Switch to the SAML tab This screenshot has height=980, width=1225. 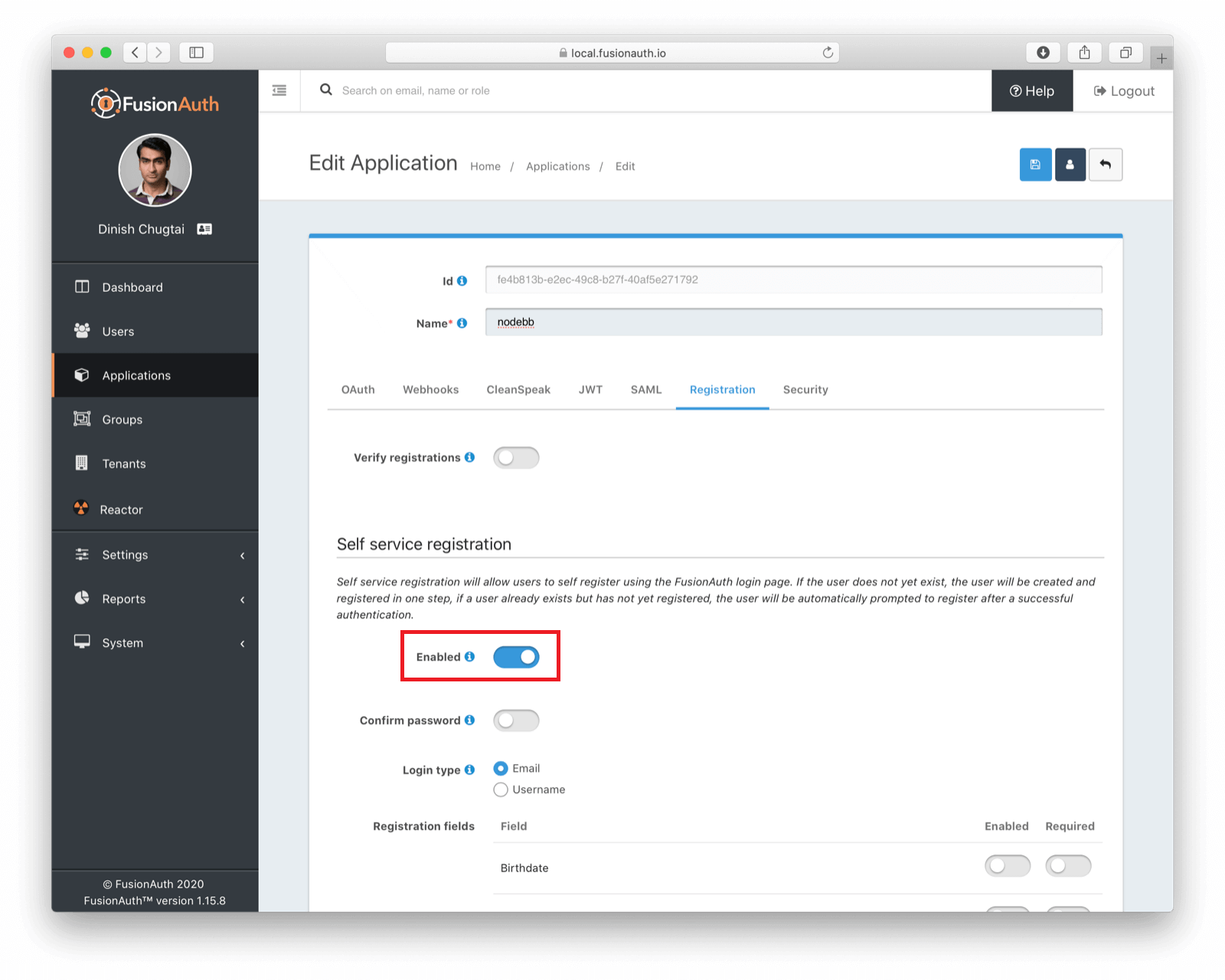tap(646, 389)
